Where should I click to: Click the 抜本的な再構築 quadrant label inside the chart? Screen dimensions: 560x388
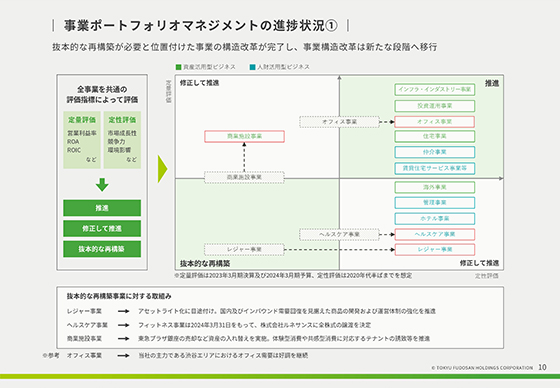coord(205,264)
